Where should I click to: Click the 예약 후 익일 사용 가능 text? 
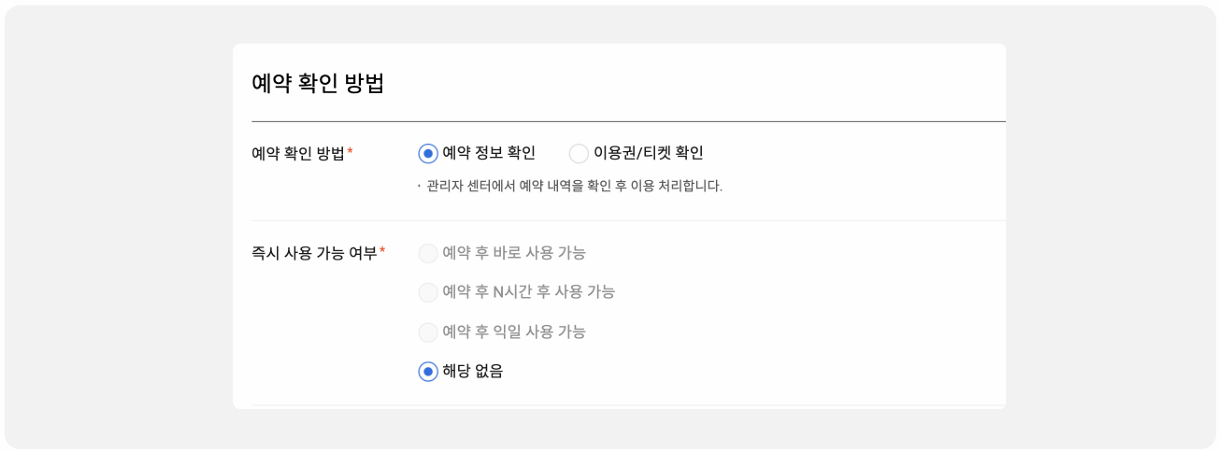point(514,332)
